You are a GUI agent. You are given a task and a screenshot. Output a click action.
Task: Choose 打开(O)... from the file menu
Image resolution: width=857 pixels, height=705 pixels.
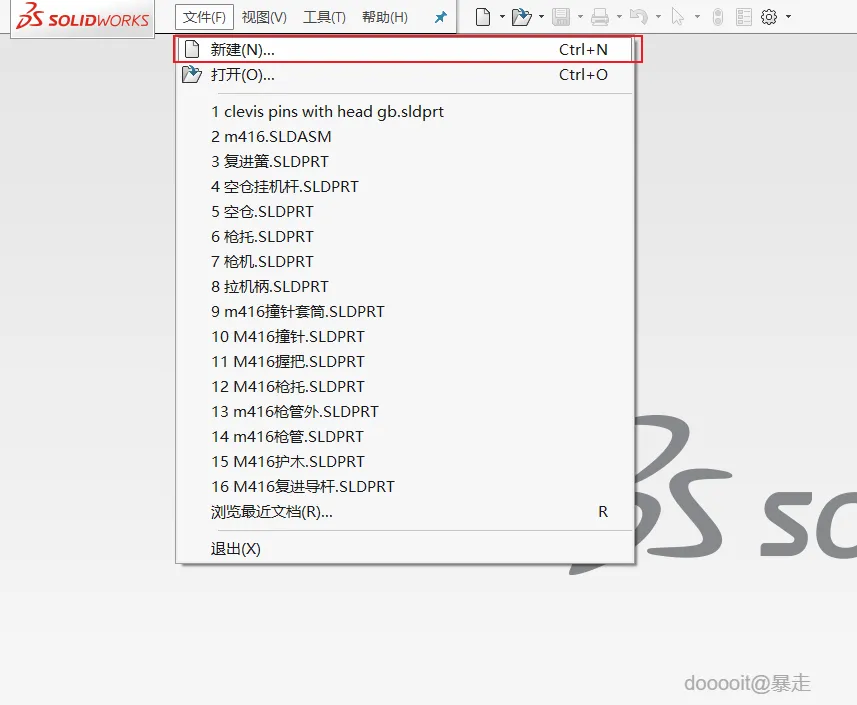tap(405, 75)
